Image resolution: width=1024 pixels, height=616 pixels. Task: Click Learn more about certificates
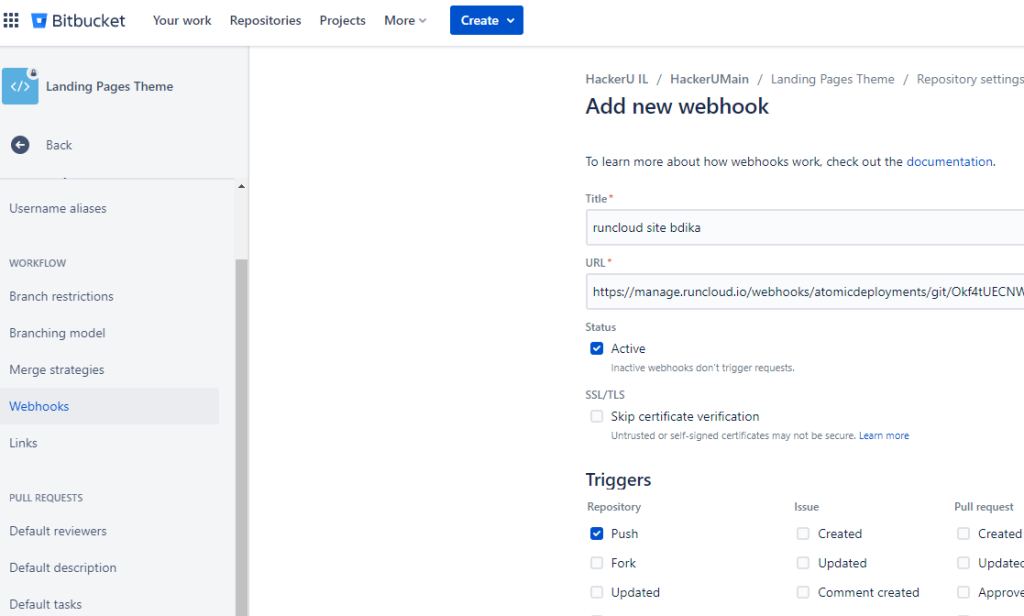[883, 436]
